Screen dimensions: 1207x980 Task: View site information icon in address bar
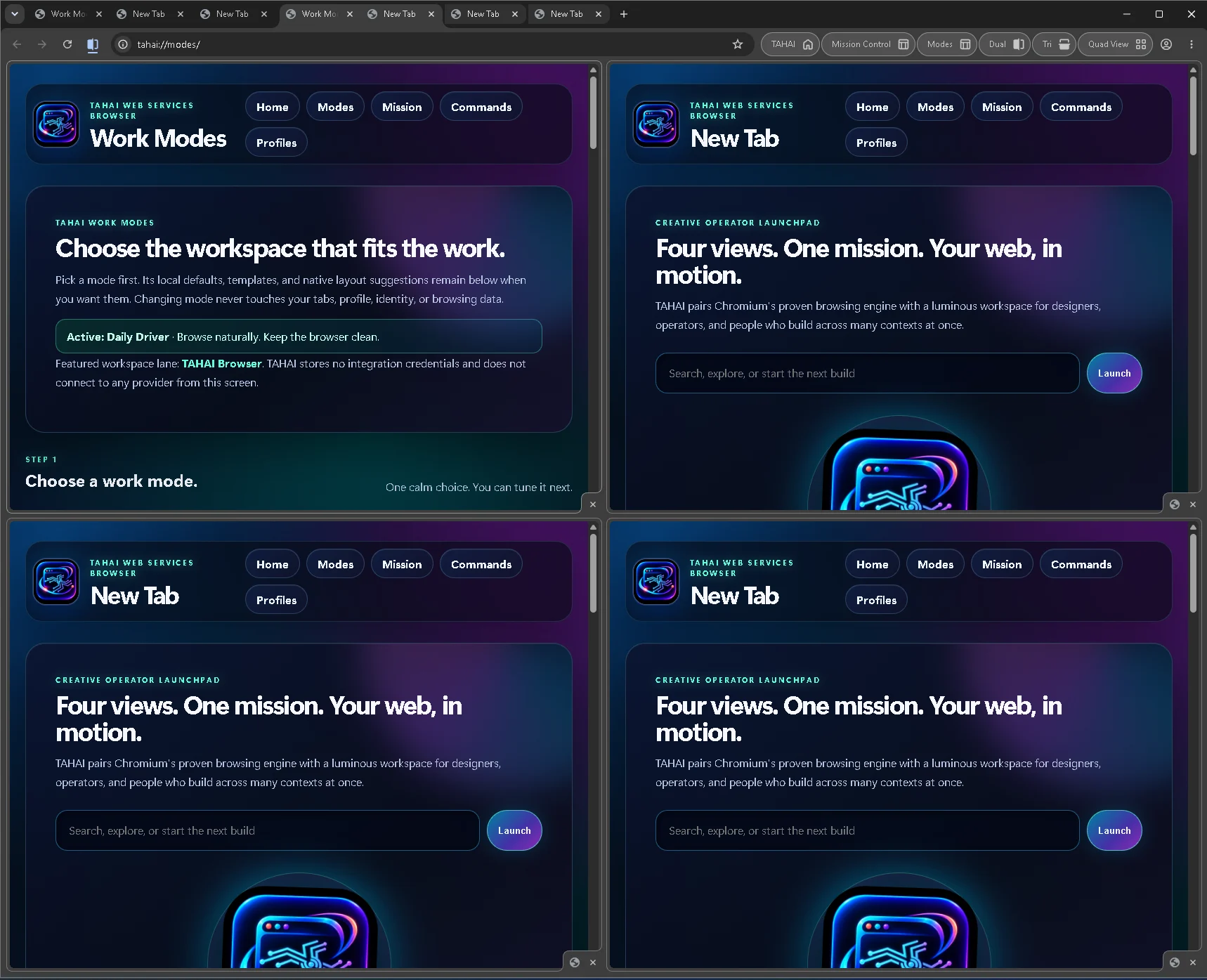(x=123, y=44)
